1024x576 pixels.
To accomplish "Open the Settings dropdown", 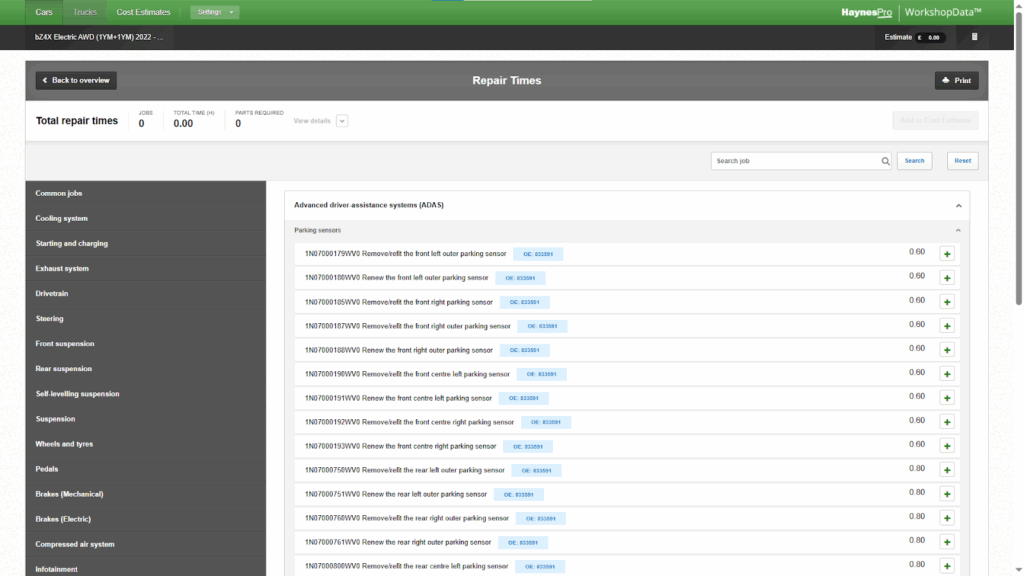I will (215, 12).
